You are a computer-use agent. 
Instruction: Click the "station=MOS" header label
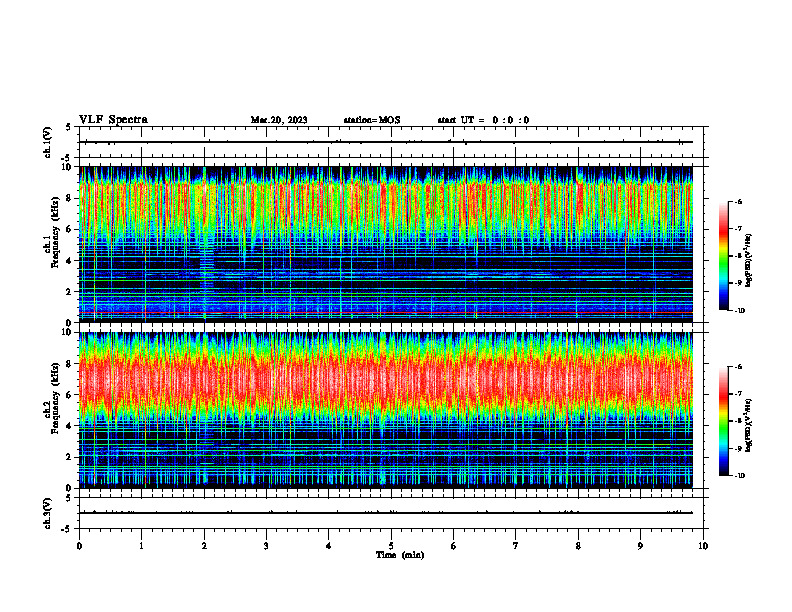[372, 120]
